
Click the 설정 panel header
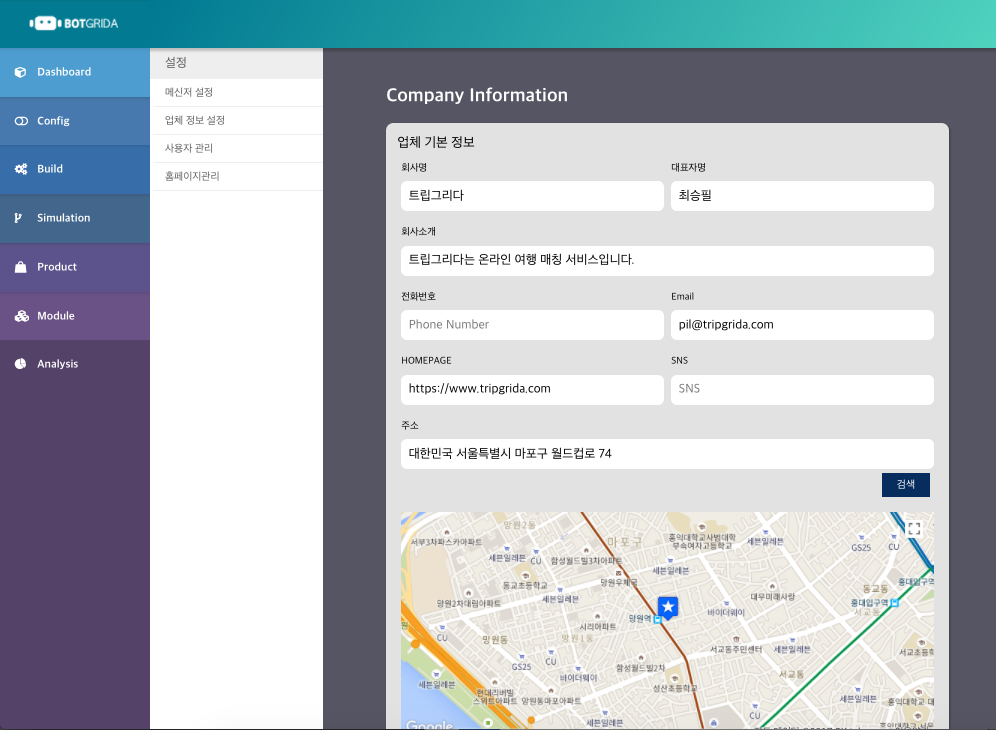click(x=236, y=63)
